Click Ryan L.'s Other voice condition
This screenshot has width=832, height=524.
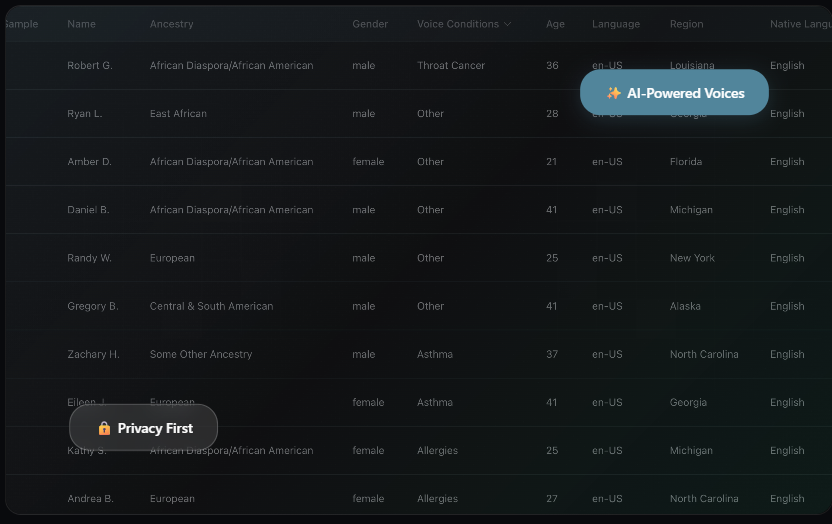click(x=430, y=113)
